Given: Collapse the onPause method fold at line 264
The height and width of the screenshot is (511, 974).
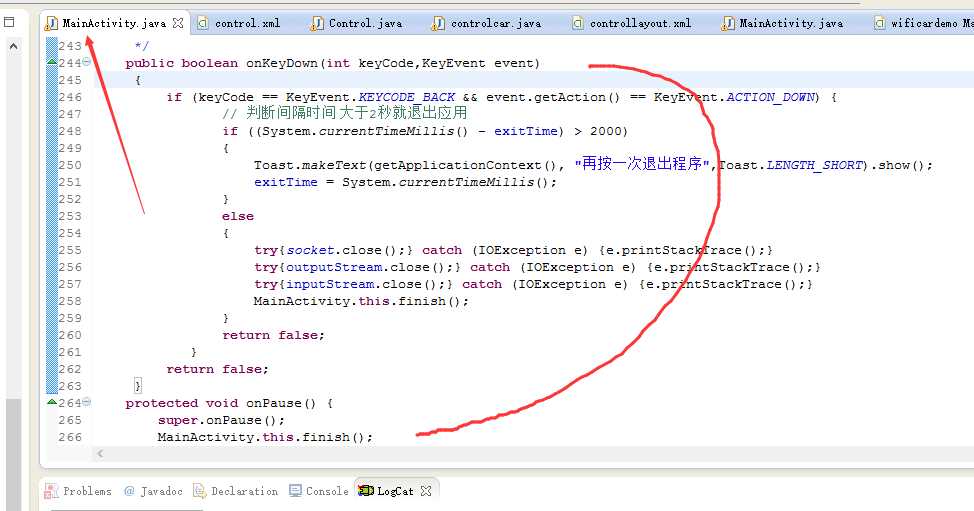Looking at the screenshot, I should point(86,402).
